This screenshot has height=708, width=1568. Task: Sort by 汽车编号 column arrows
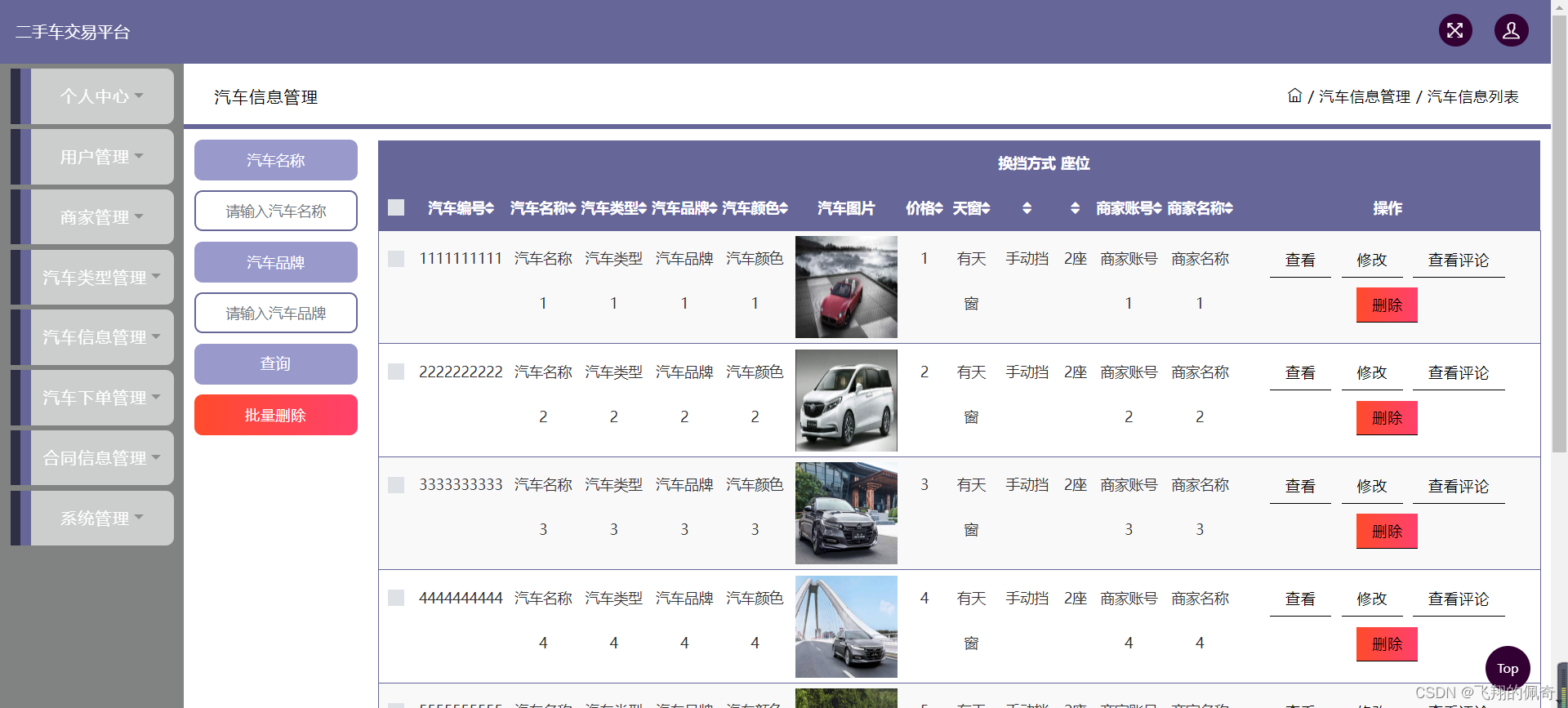click(489, 208)
